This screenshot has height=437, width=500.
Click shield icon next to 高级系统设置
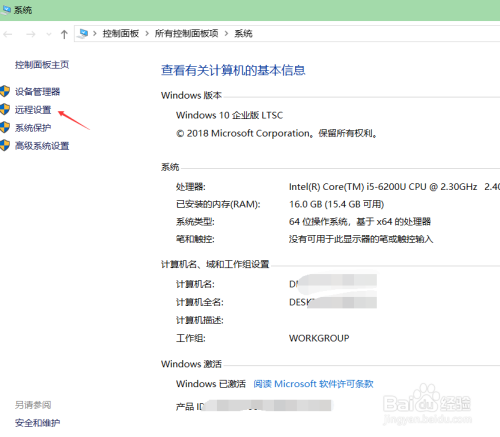tap(5, 145)
